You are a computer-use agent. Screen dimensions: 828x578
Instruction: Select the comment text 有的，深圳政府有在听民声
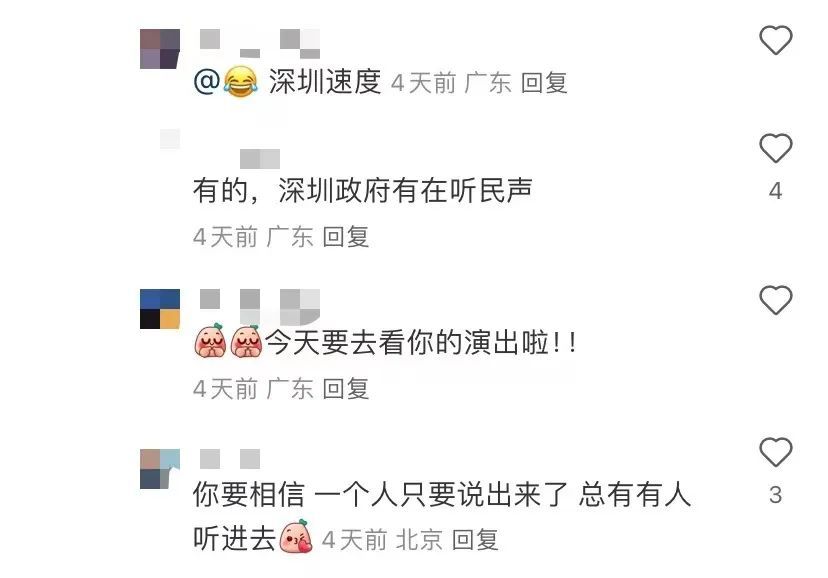point(362,191)
